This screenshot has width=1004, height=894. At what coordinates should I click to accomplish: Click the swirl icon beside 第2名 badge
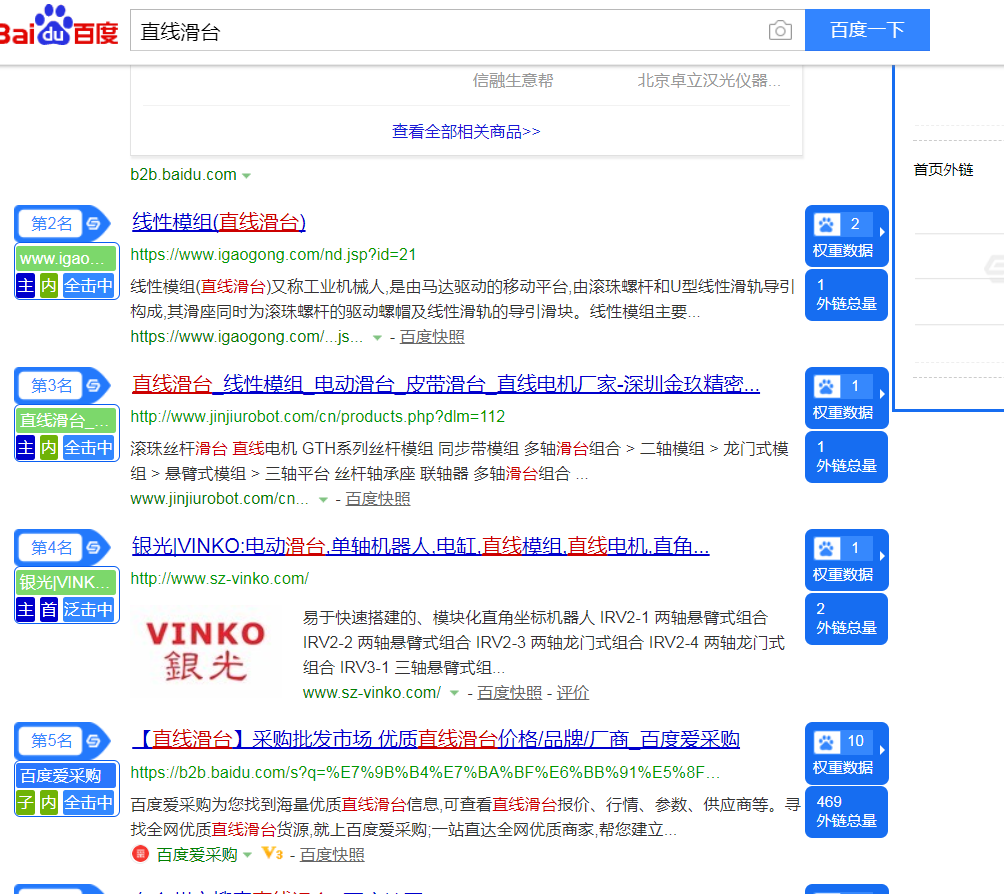tap(94, 223)
